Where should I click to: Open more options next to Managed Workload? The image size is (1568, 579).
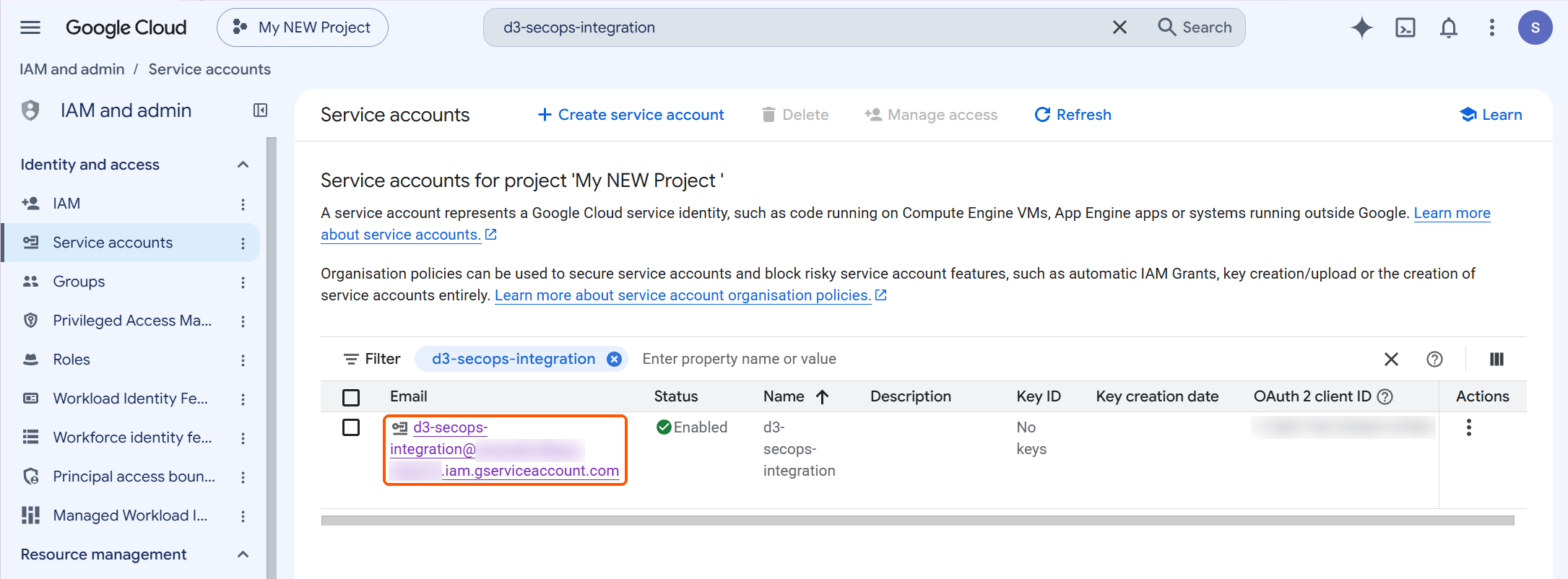coord(243,516)
